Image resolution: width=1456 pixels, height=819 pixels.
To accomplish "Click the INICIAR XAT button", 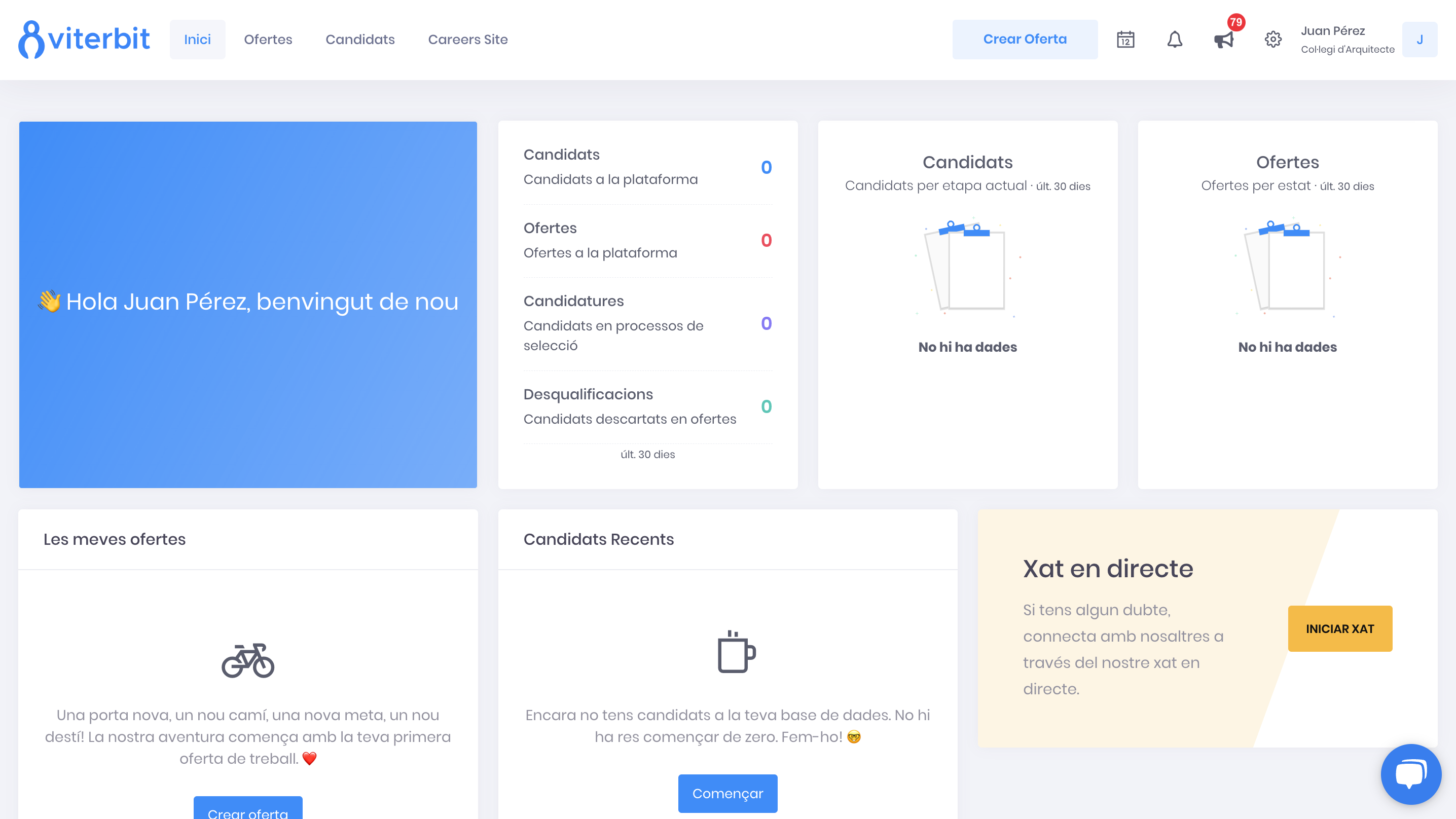I will click(x=1339, y=628).
